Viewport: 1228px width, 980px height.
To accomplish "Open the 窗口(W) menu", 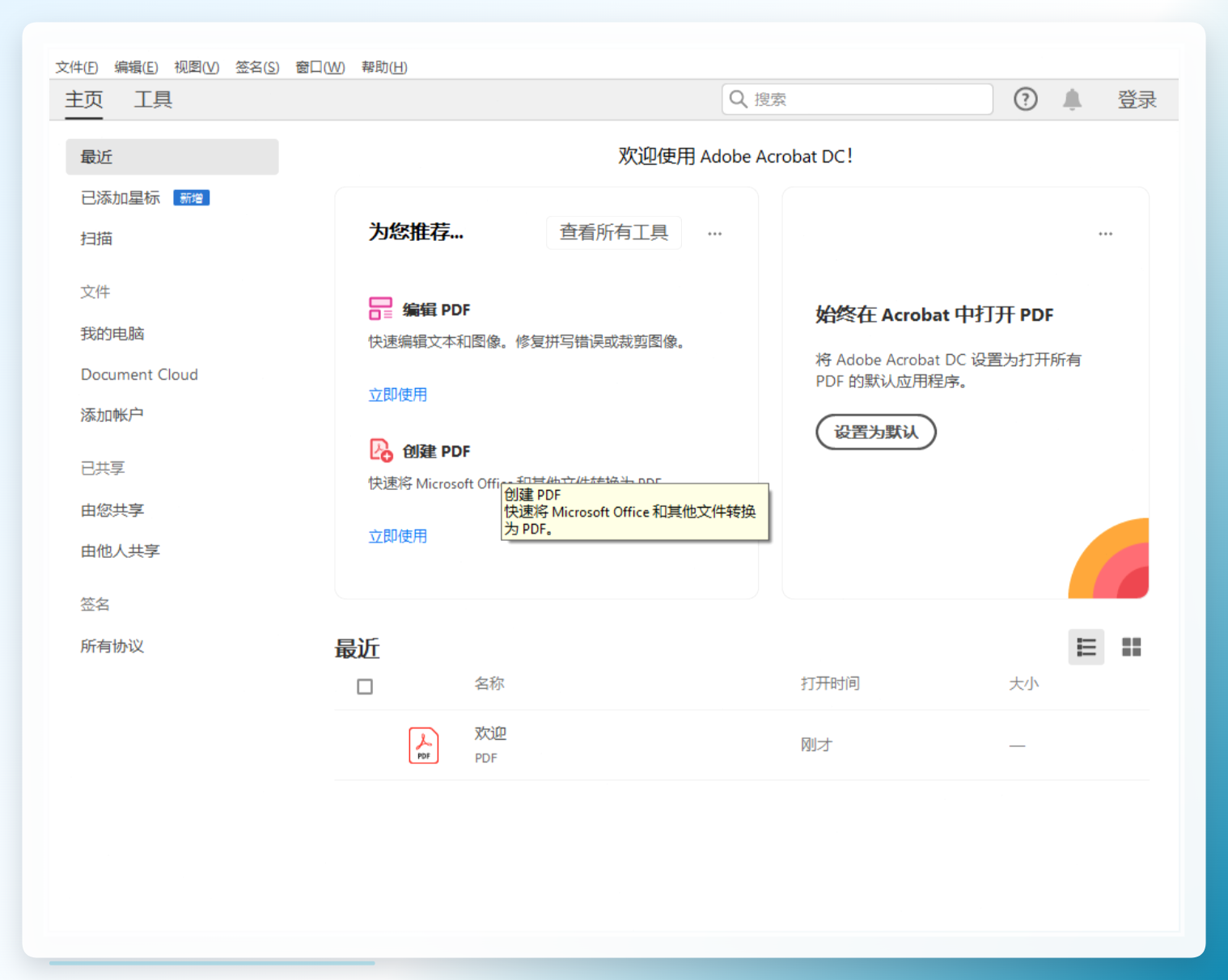I will point(320,67).
